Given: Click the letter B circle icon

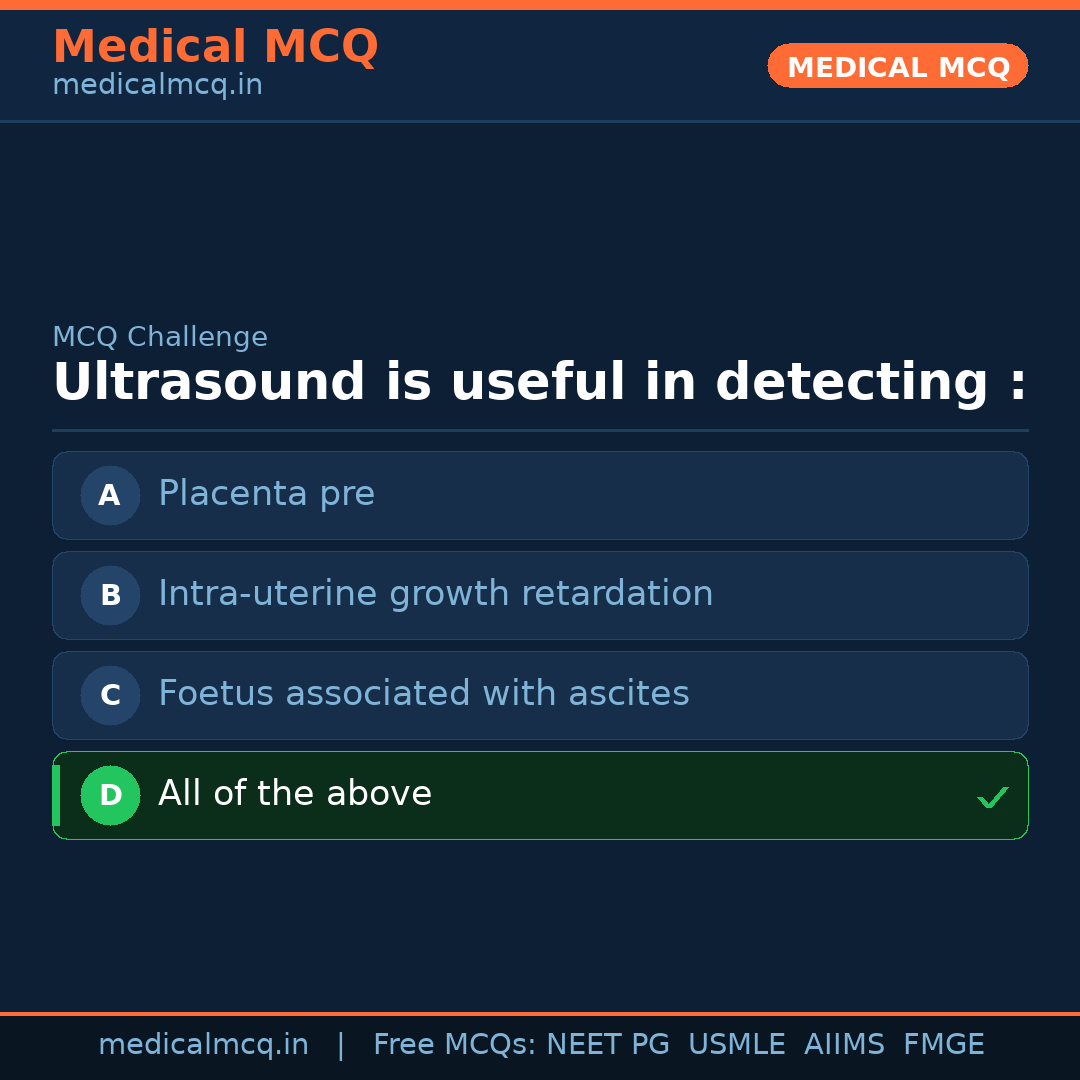Looking at the screenshot, I should click(110, 595).
